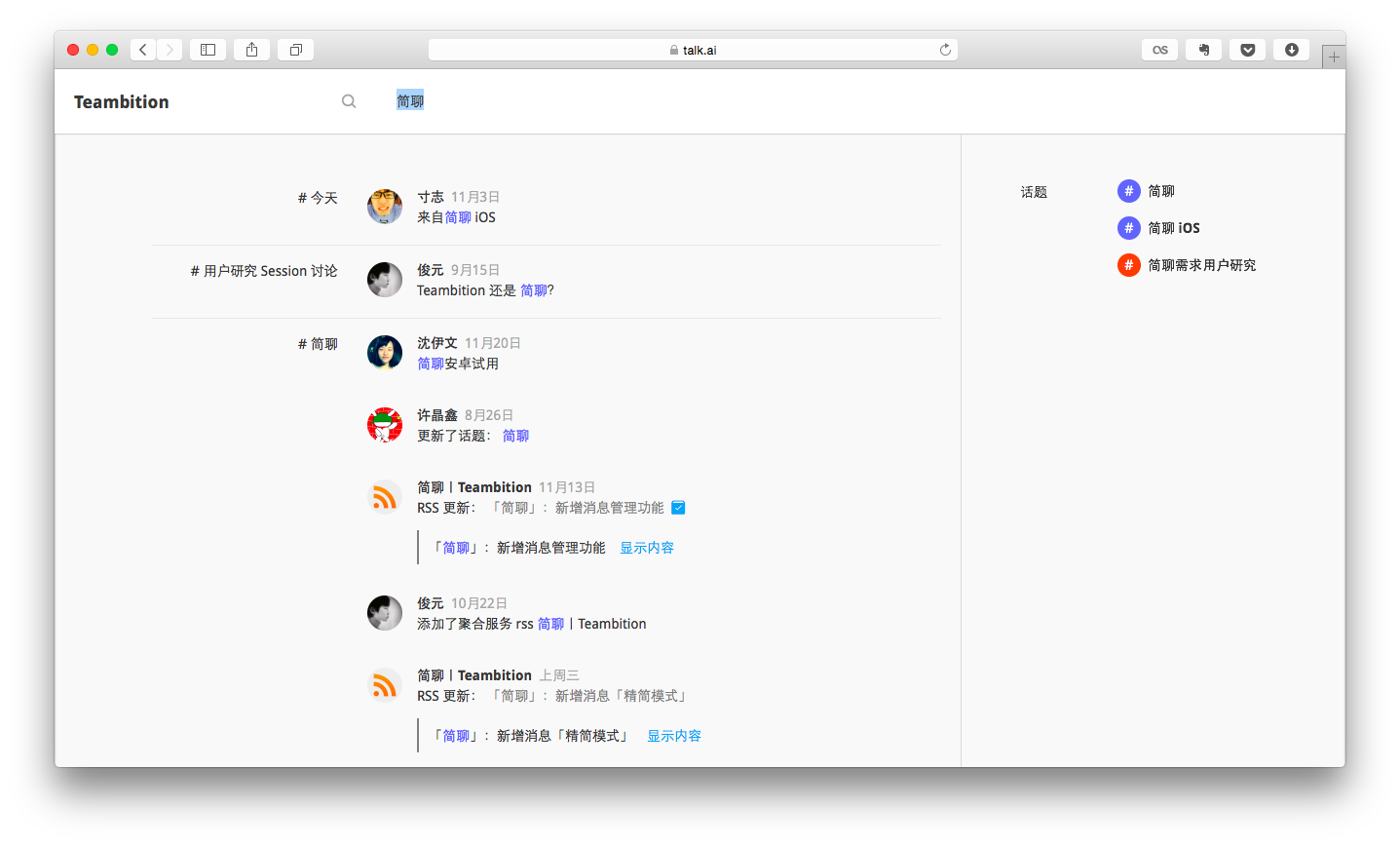Open 许晶鑫's avatar
This screenshot has height=845, width=1400.
pos(385,425)
